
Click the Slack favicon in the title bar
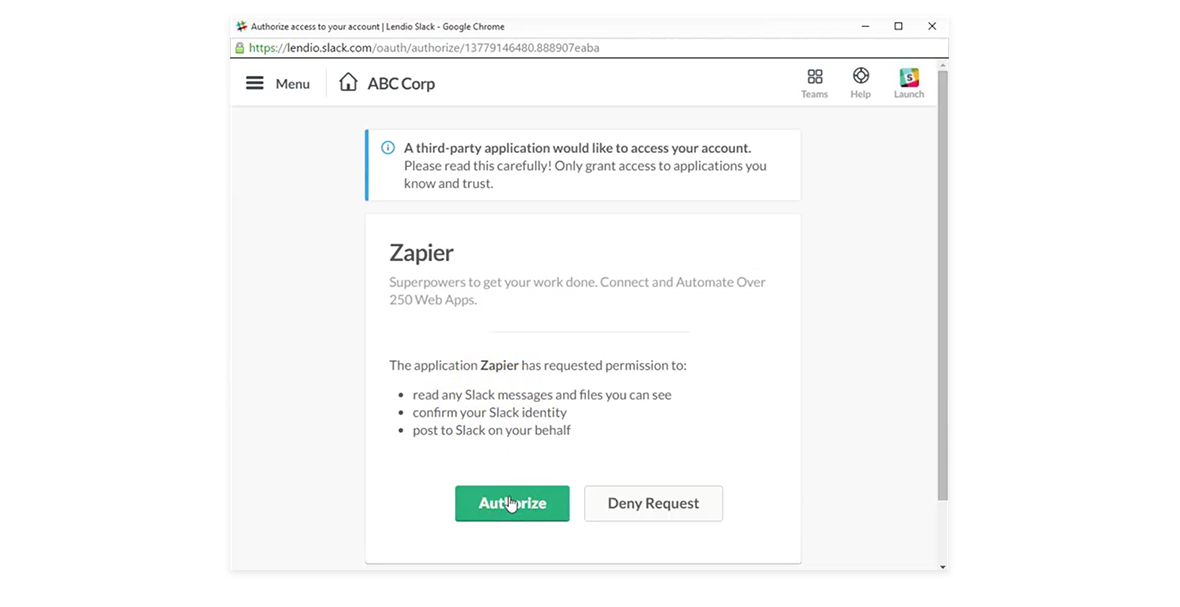pos(242,26)
